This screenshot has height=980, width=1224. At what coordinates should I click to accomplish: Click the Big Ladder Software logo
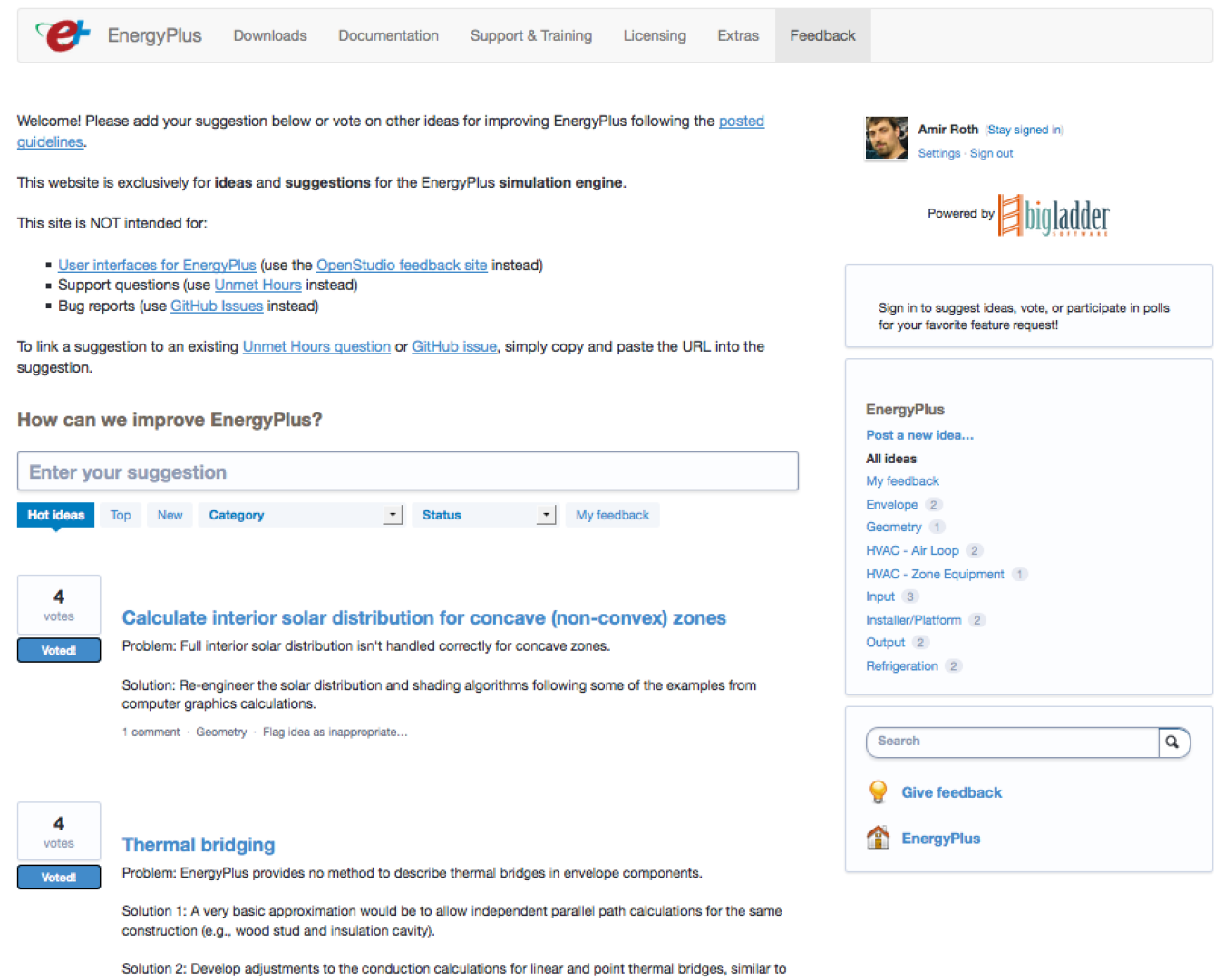pyautogui.click(x=1054, y=215)
